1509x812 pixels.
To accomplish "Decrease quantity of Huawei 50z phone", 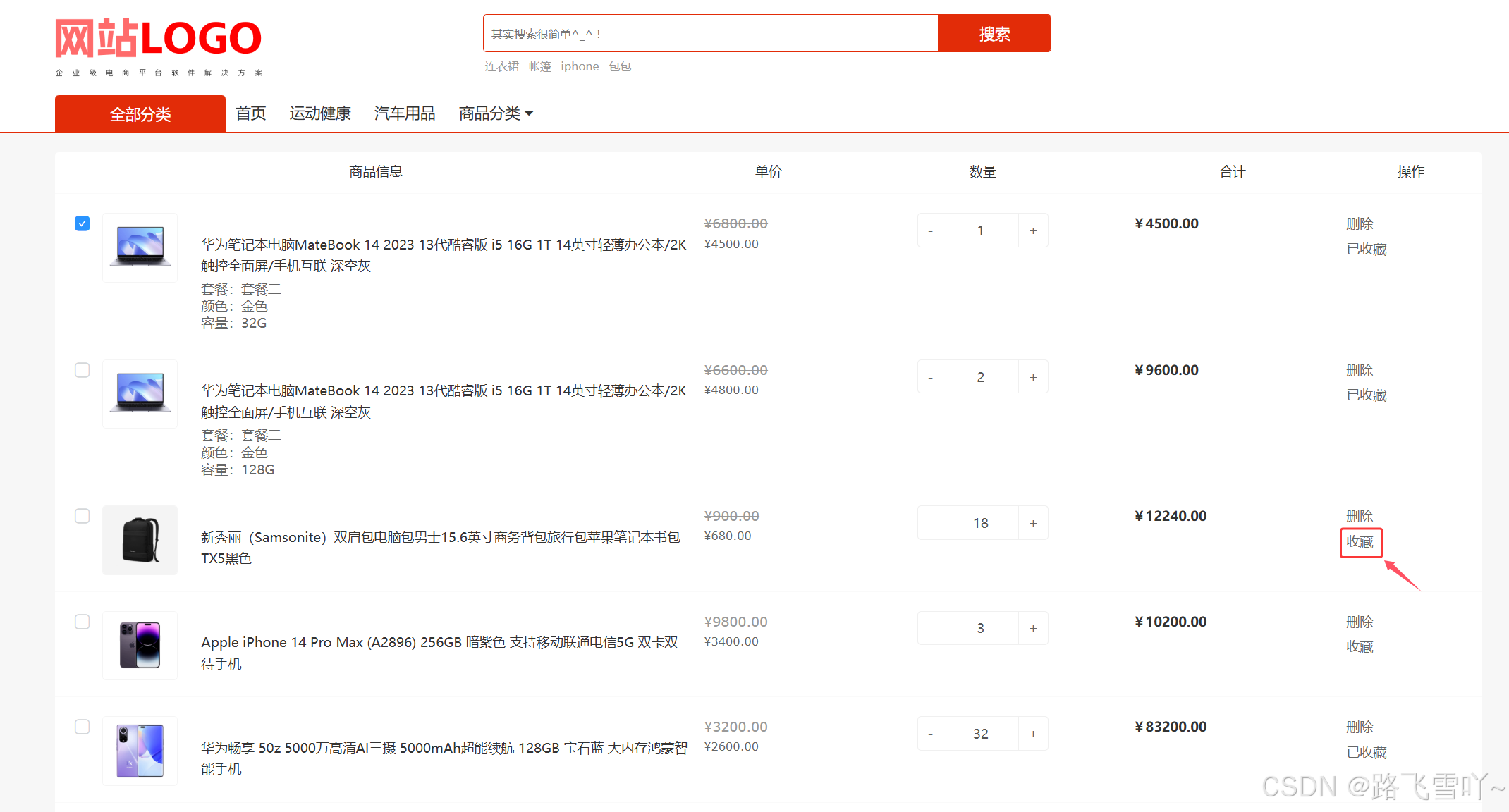I will tap(930, 734).
